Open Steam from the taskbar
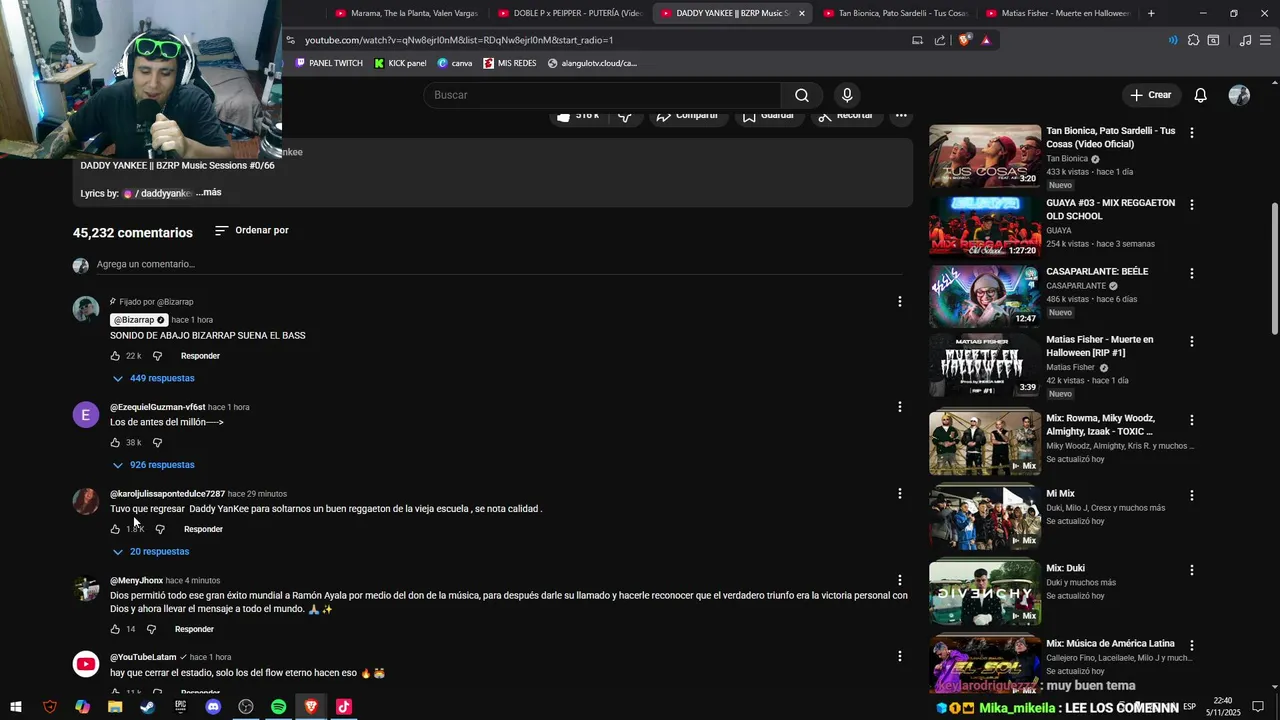Viewport: 1280px width, 720px height. pyautogui.click(x=147, y=707)
